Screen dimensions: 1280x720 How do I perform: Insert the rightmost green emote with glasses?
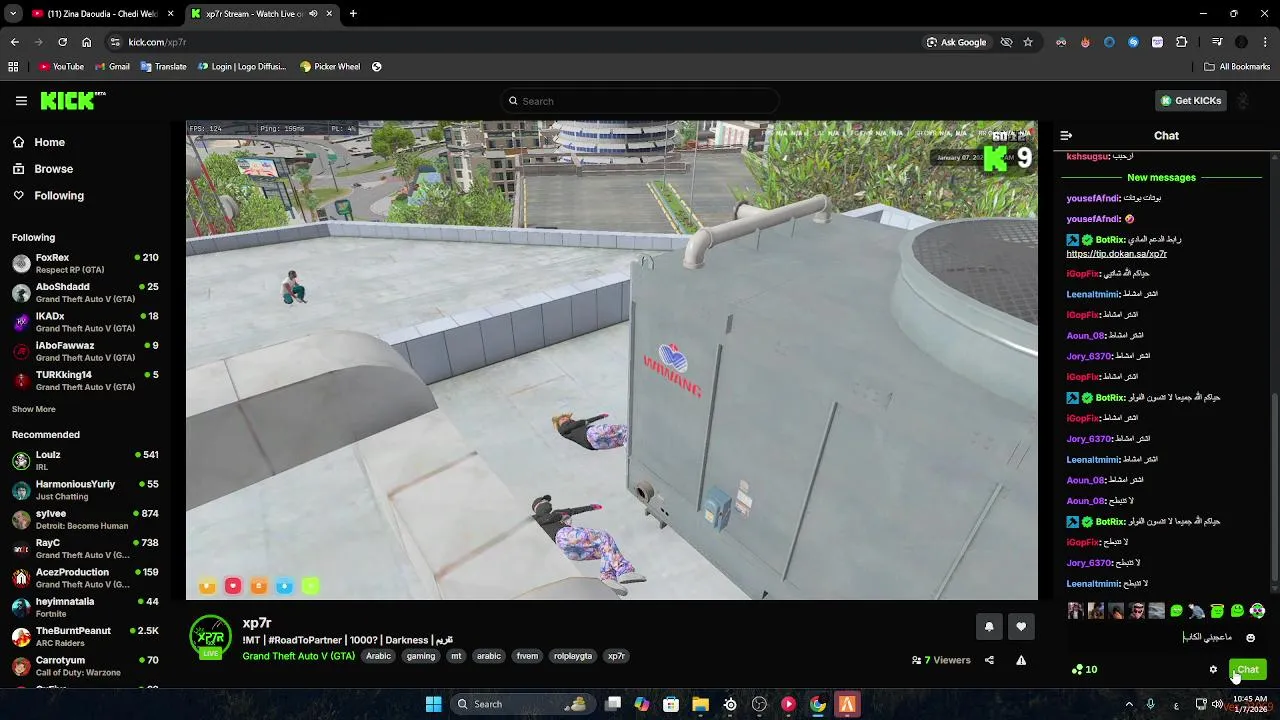(1257, 611)
